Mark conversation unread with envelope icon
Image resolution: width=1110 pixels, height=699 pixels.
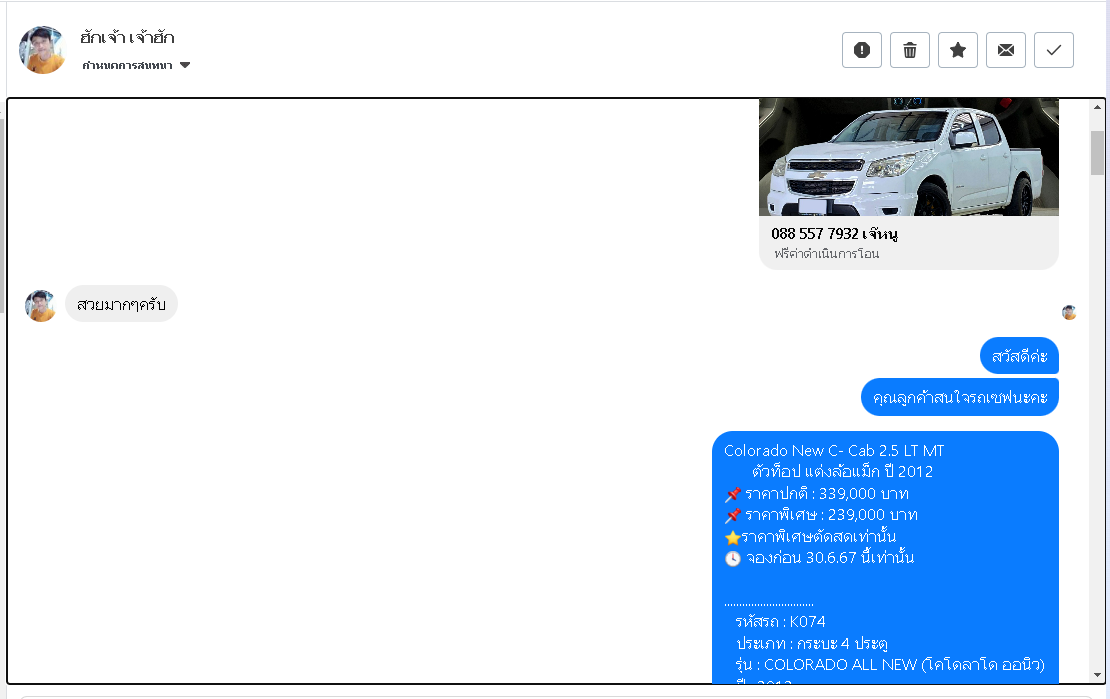coord(1006,50)
